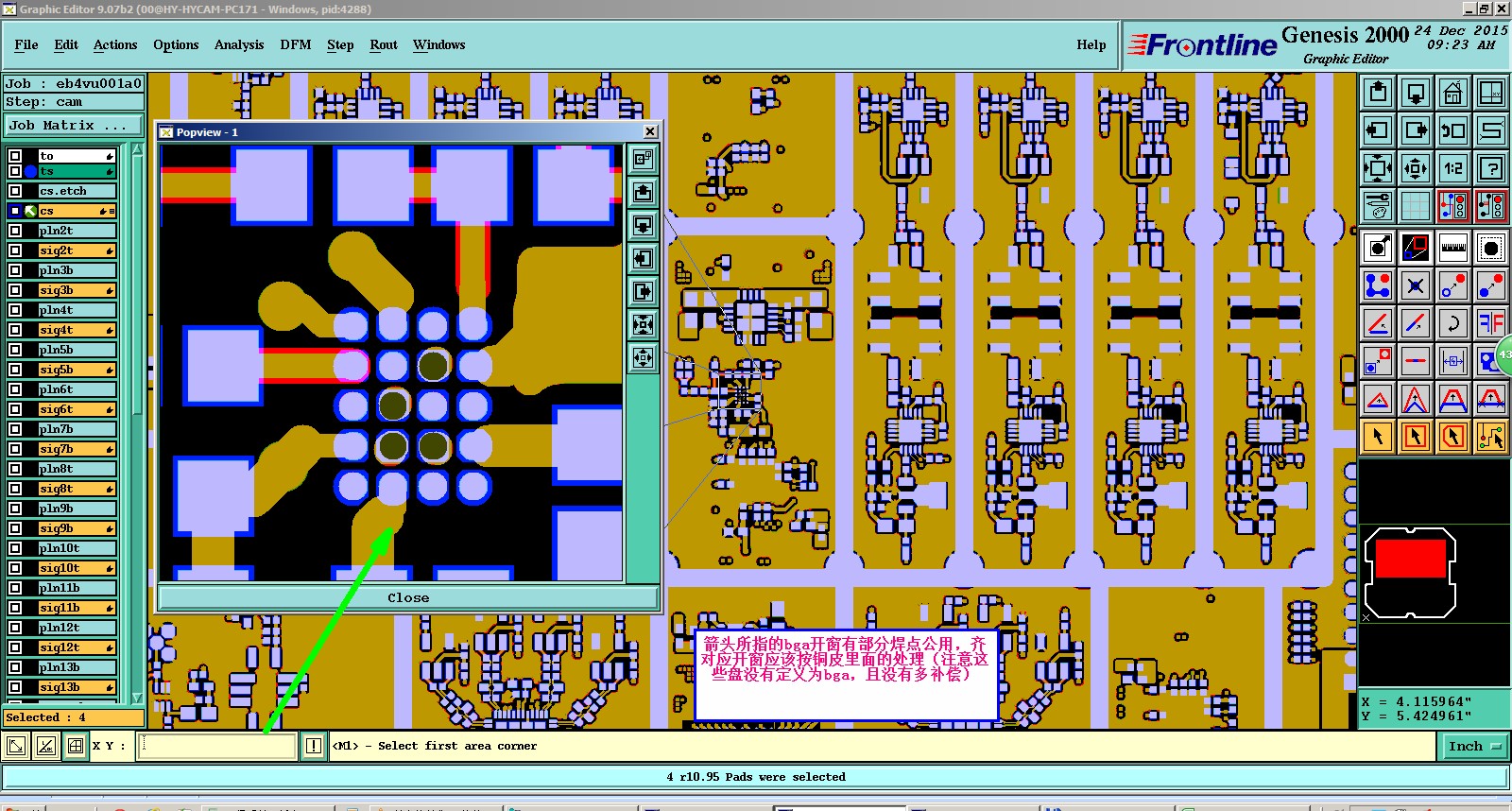
Task: Click the blue nodes connect tool icon
Action: click(1378, 285)
